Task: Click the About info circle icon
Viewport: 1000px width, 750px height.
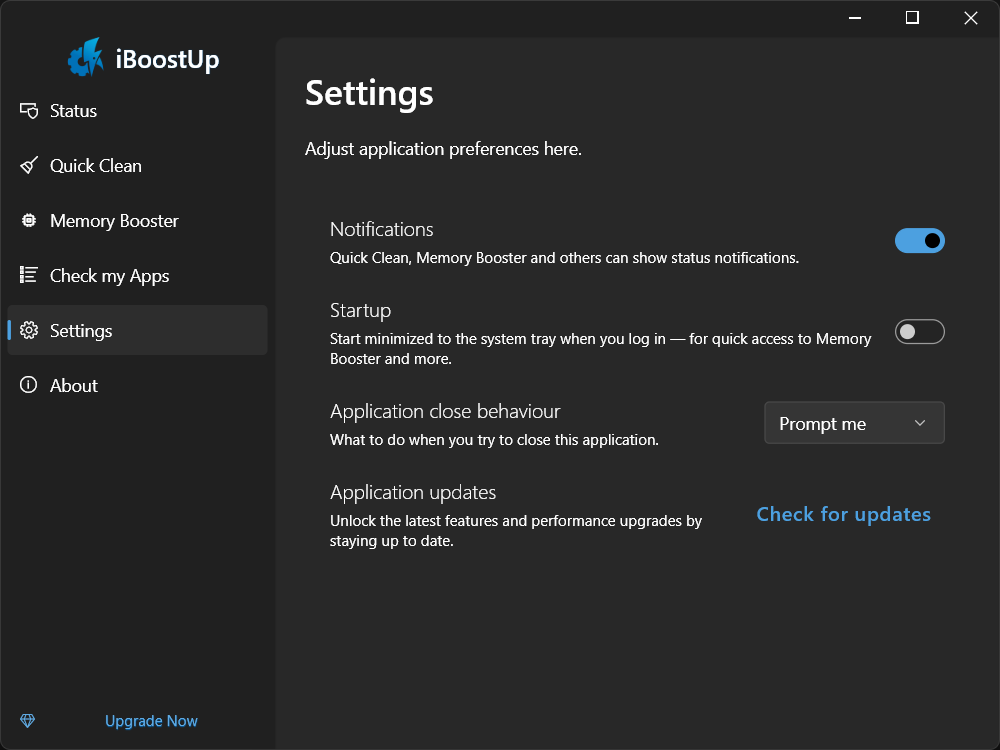Action: click(29, 385)
